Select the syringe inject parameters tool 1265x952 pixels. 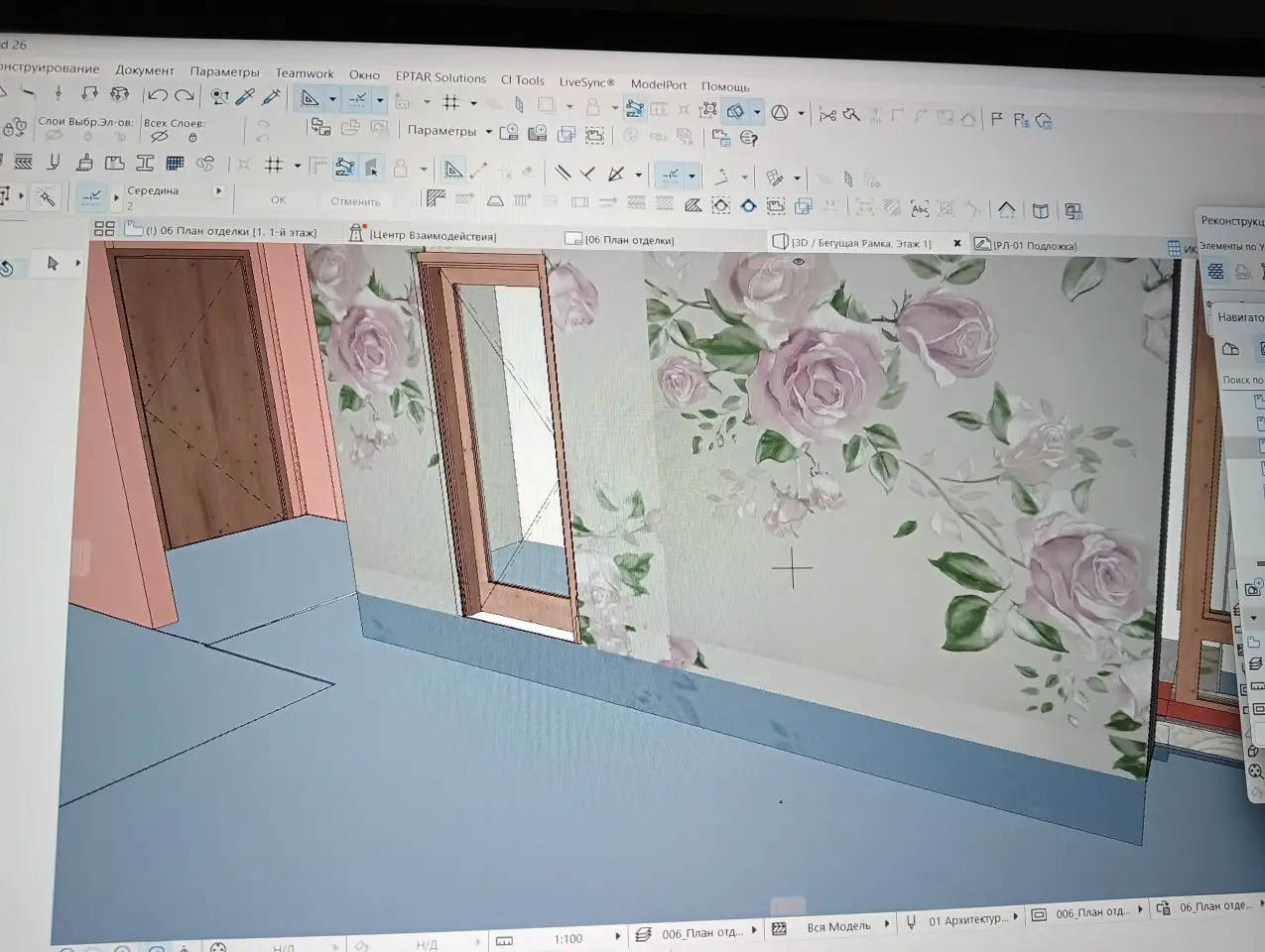tap(271, 96)
